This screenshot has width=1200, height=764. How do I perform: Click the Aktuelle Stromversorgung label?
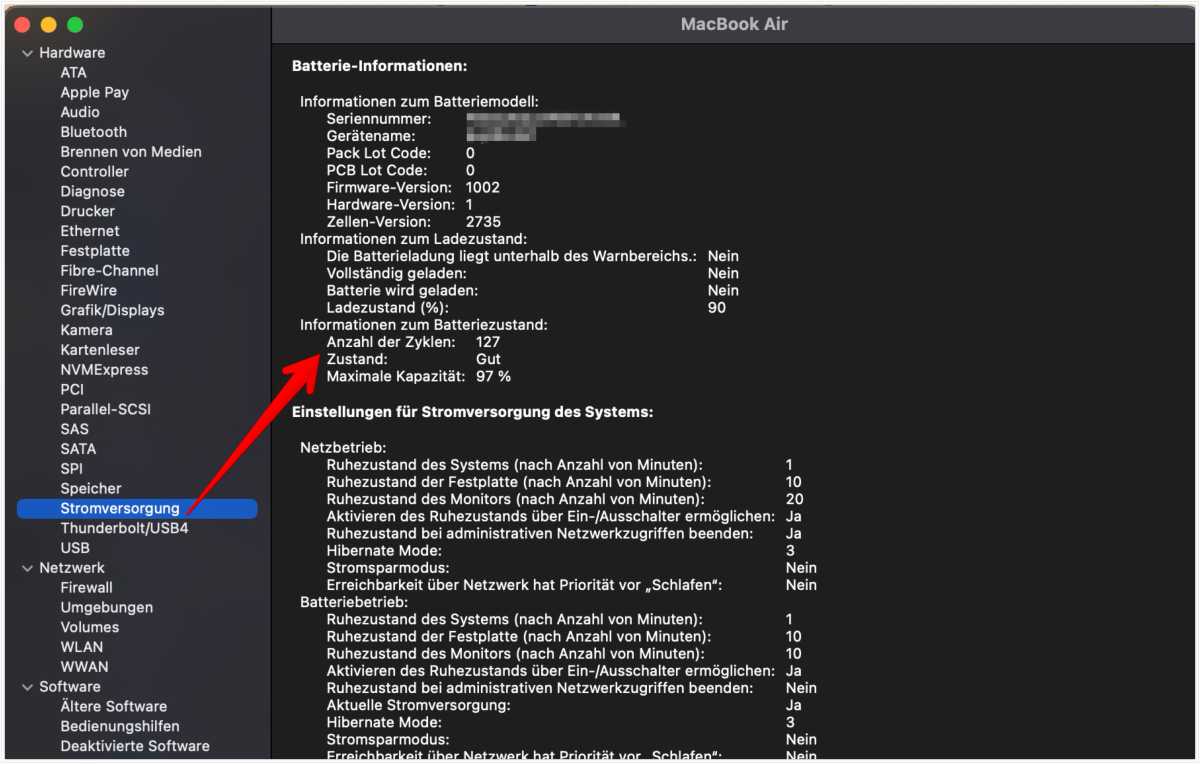coord(418,705)
